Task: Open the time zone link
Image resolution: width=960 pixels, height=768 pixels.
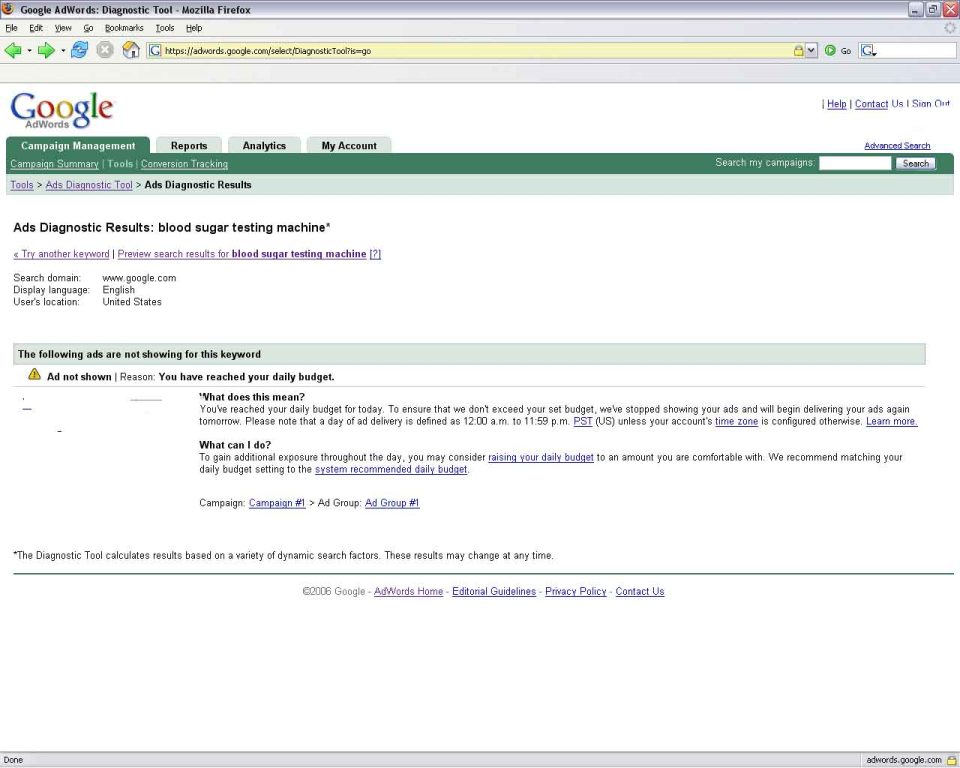Action: [x=737, y=421]
